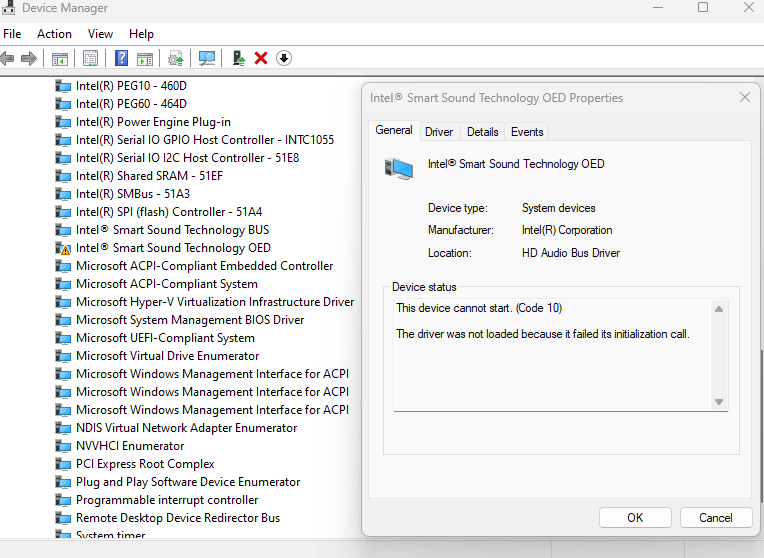Click the Device status scroll-down arrow

[719, 402]
